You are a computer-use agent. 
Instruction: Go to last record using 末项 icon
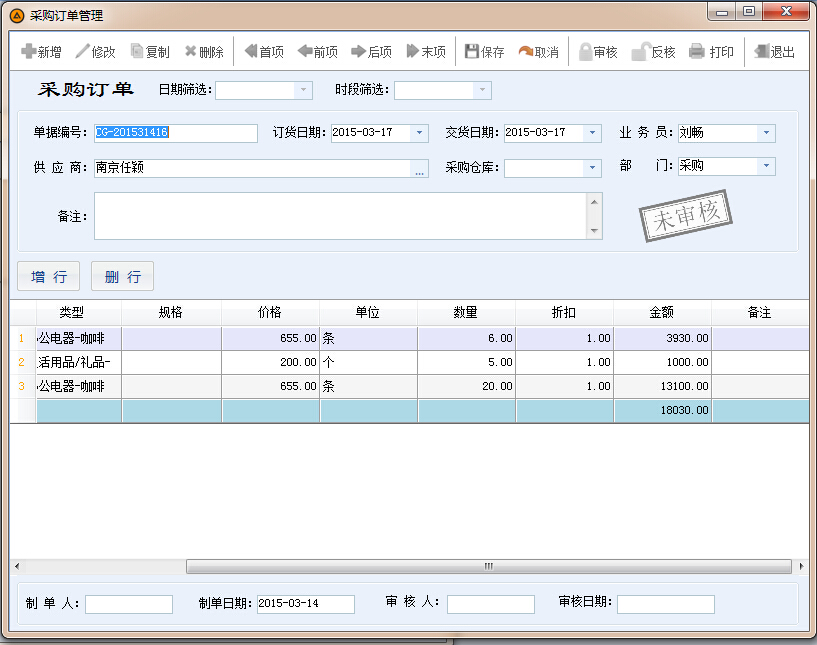coord(427,52)
